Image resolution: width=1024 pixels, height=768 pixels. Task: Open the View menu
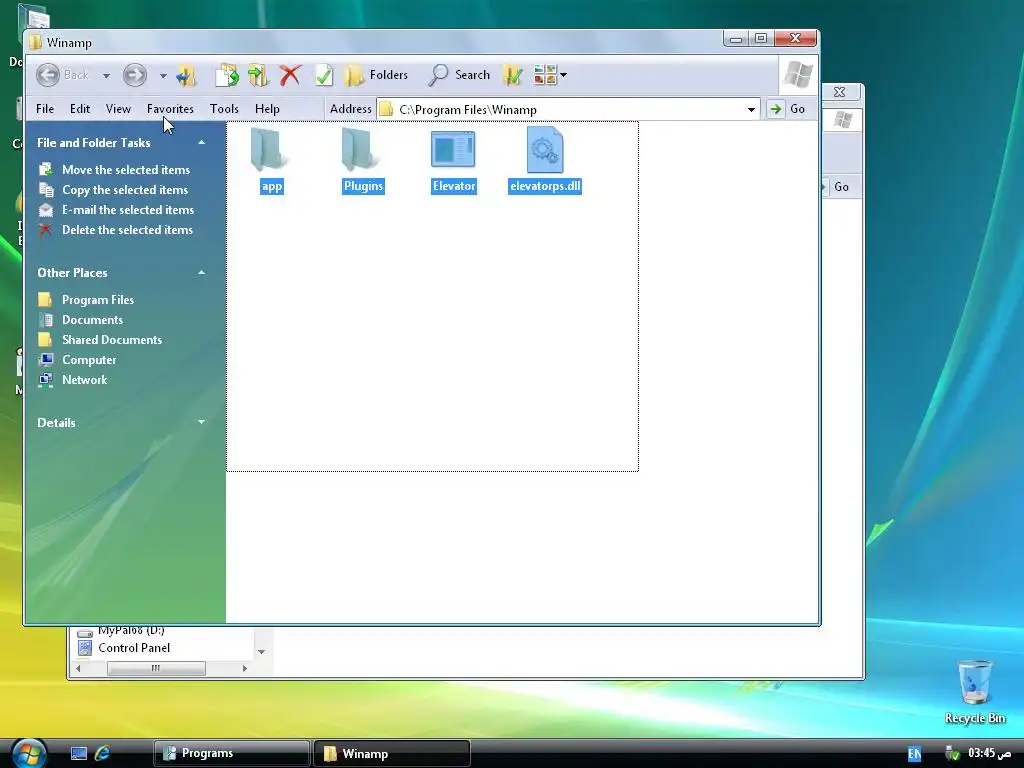118,109
